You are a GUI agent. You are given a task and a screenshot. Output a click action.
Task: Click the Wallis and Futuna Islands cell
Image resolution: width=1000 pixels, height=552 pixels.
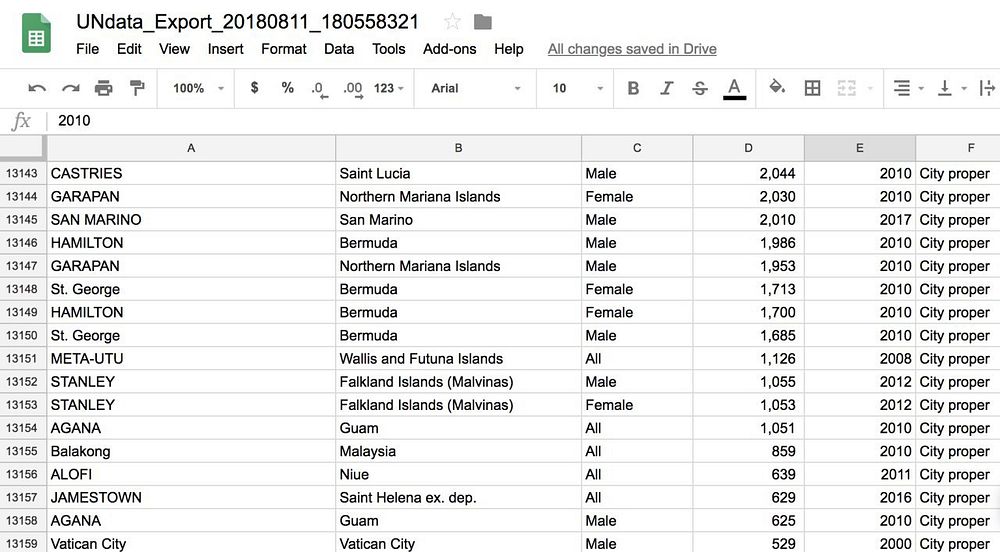tap(458, 358)
